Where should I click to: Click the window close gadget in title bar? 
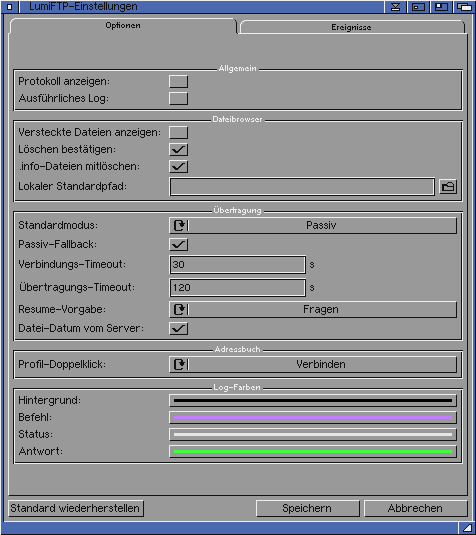10,6
